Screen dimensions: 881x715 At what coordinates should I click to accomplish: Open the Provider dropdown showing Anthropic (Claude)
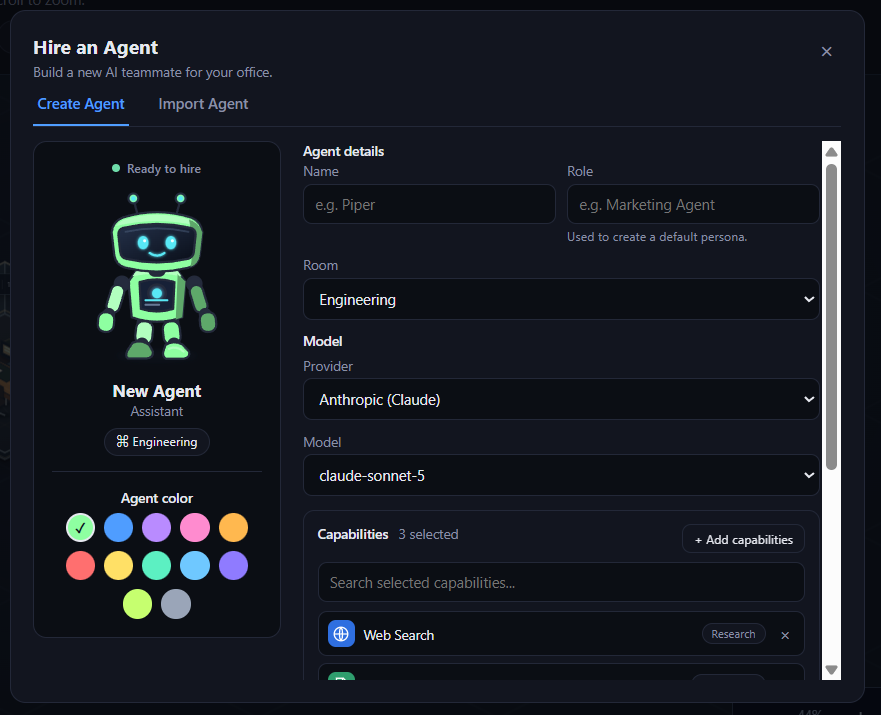click(561, 399)
